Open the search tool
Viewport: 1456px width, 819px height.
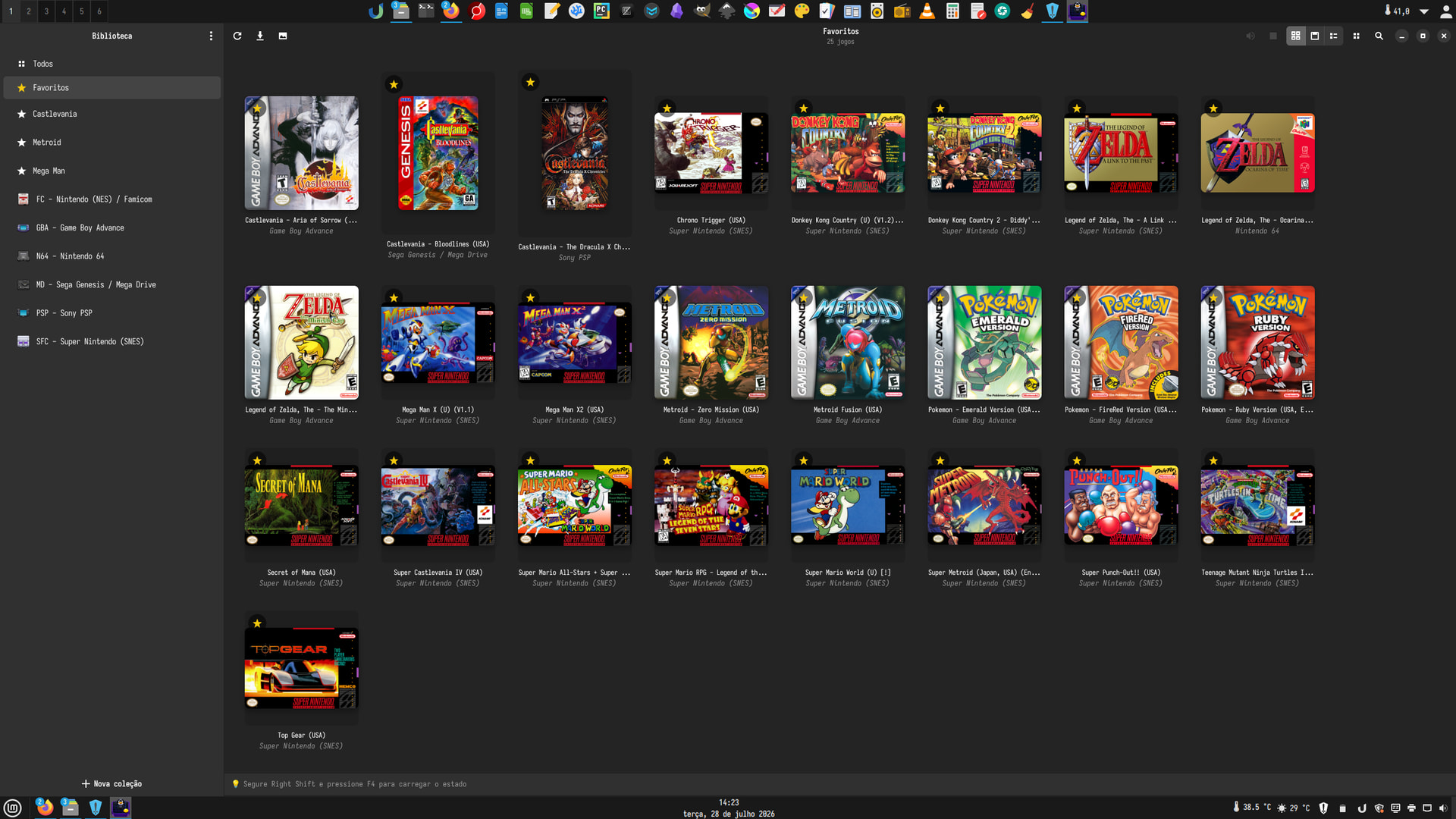pyautogui.click(x=1379, y=36)
